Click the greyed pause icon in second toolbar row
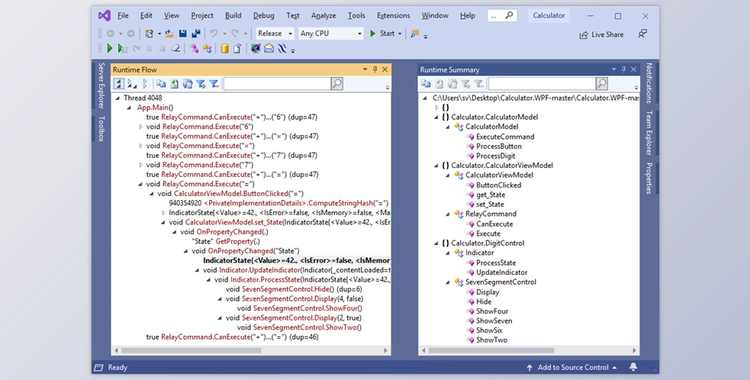Viewport: 750px width, 380px height. coord(149,48)
